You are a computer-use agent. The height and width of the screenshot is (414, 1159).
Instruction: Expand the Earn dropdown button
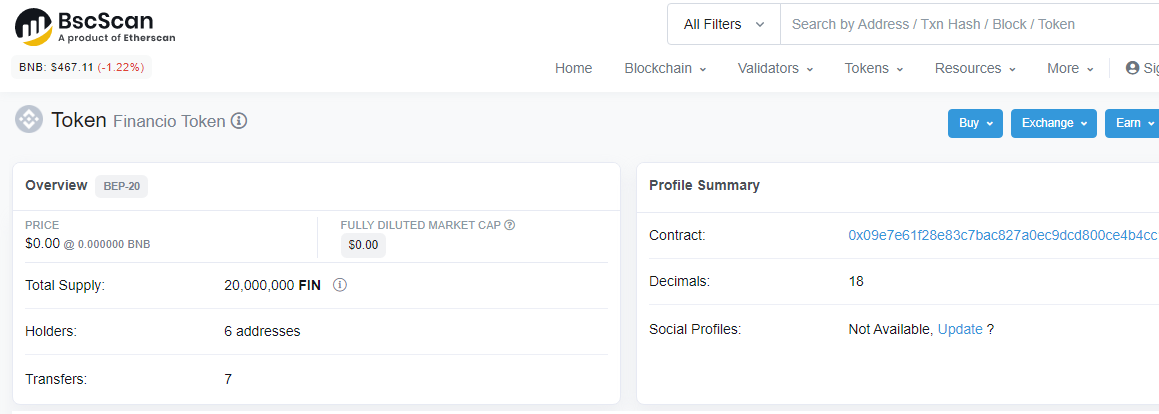coord(1131,123)
